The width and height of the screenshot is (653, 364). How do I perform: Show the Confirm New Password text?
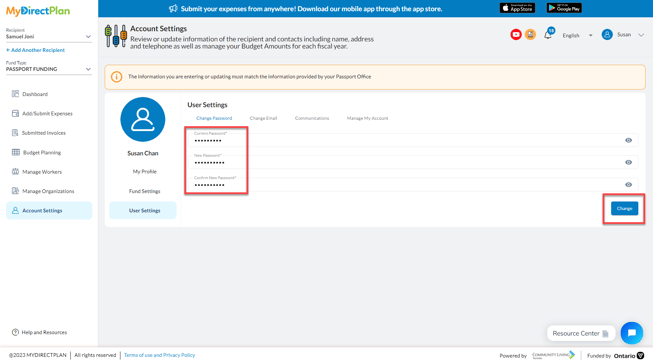[x=628, y=184]
